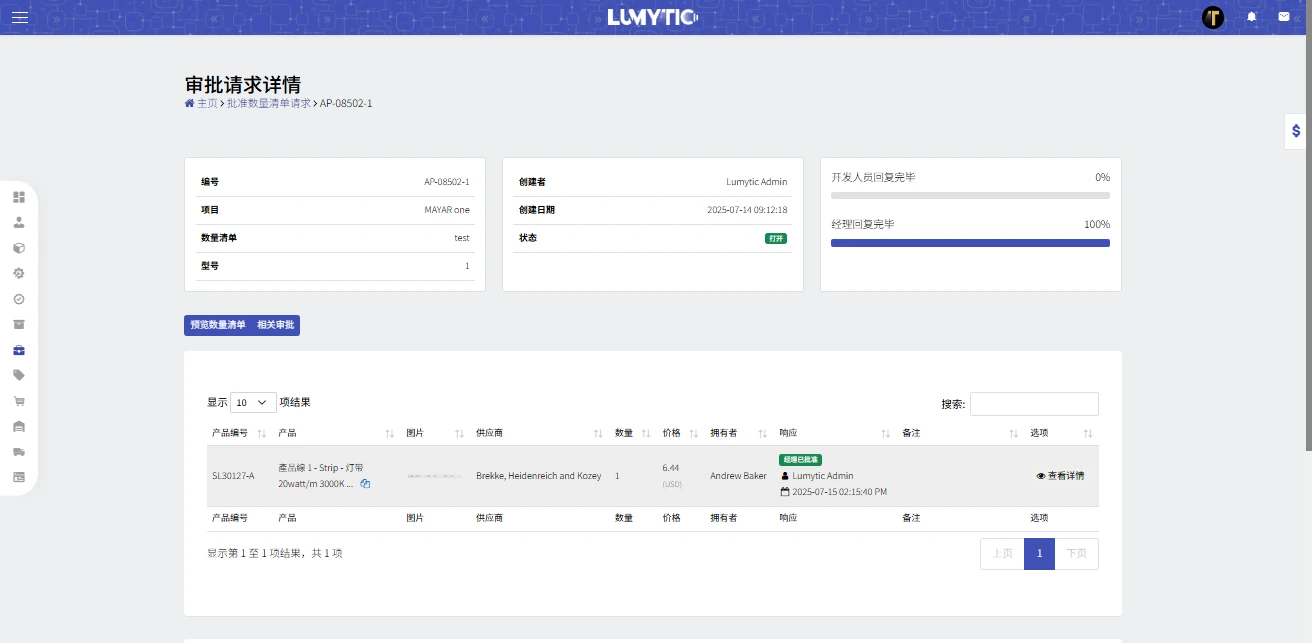Viewport: 1312px width, 643px height.
Task: Click the notifications bell icon
Action: click(1251, 17)
